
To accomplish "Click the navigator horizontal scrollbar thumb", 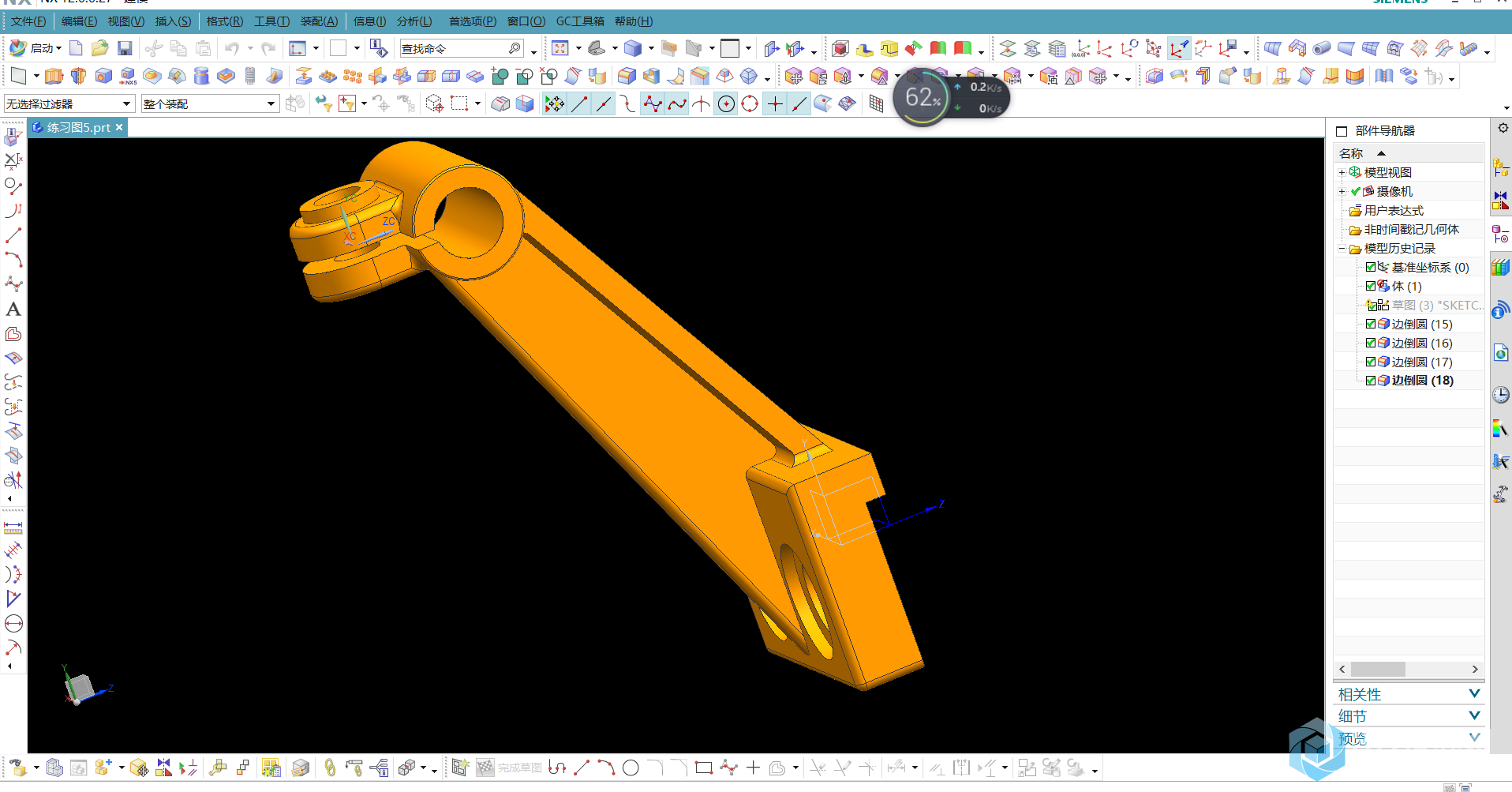I will 1378,669.
